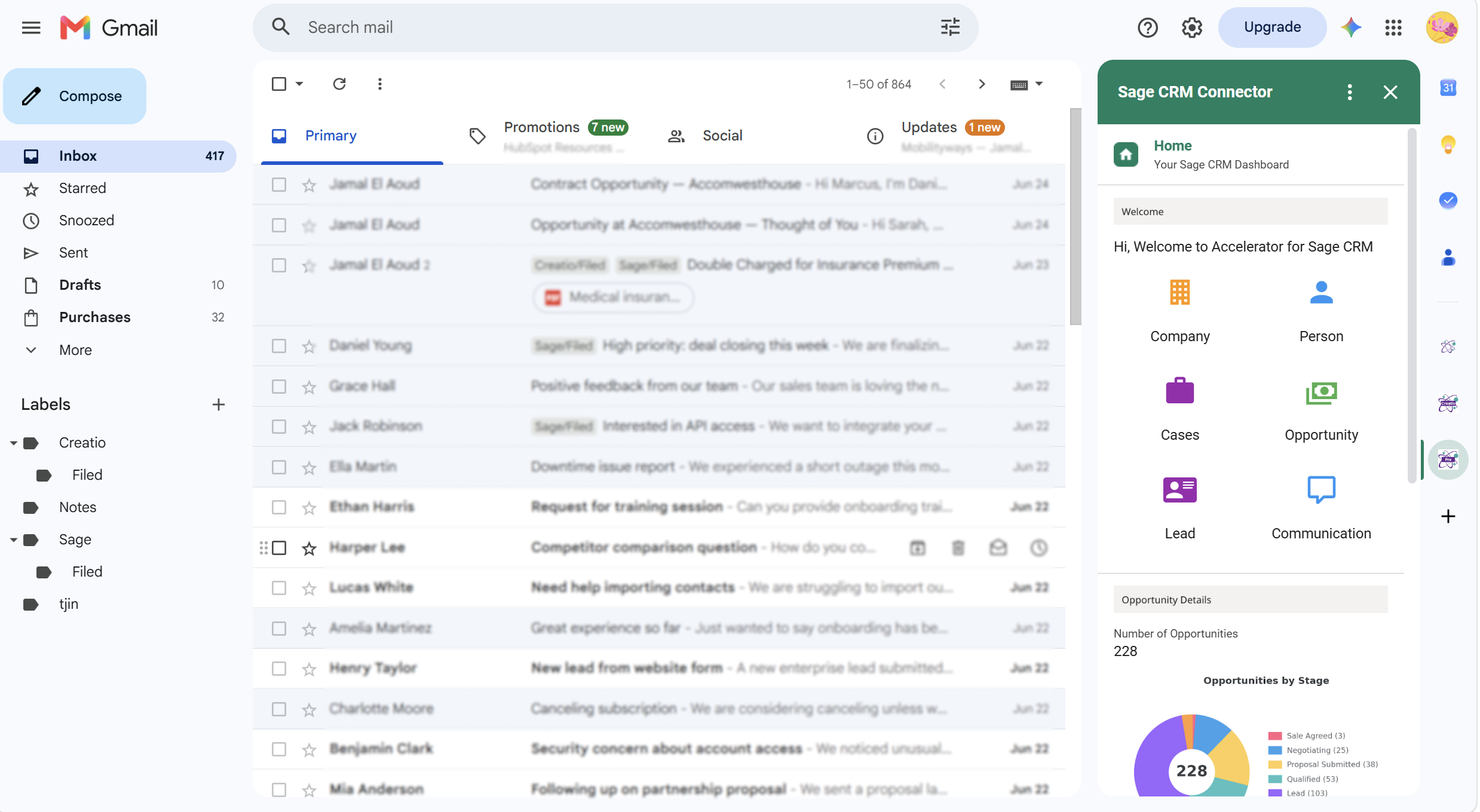Collapse the Creatio label tree

point(13,443)
